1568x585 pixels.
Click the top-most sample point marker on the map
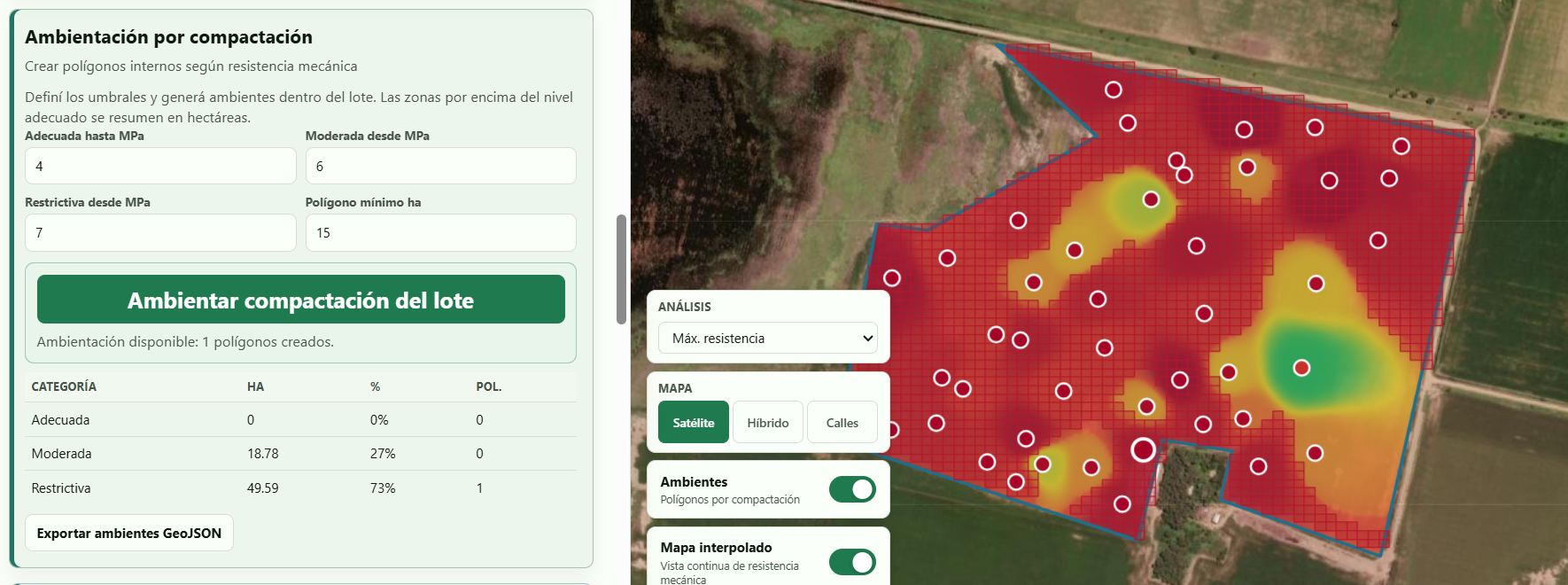(x=1114, y=90)
